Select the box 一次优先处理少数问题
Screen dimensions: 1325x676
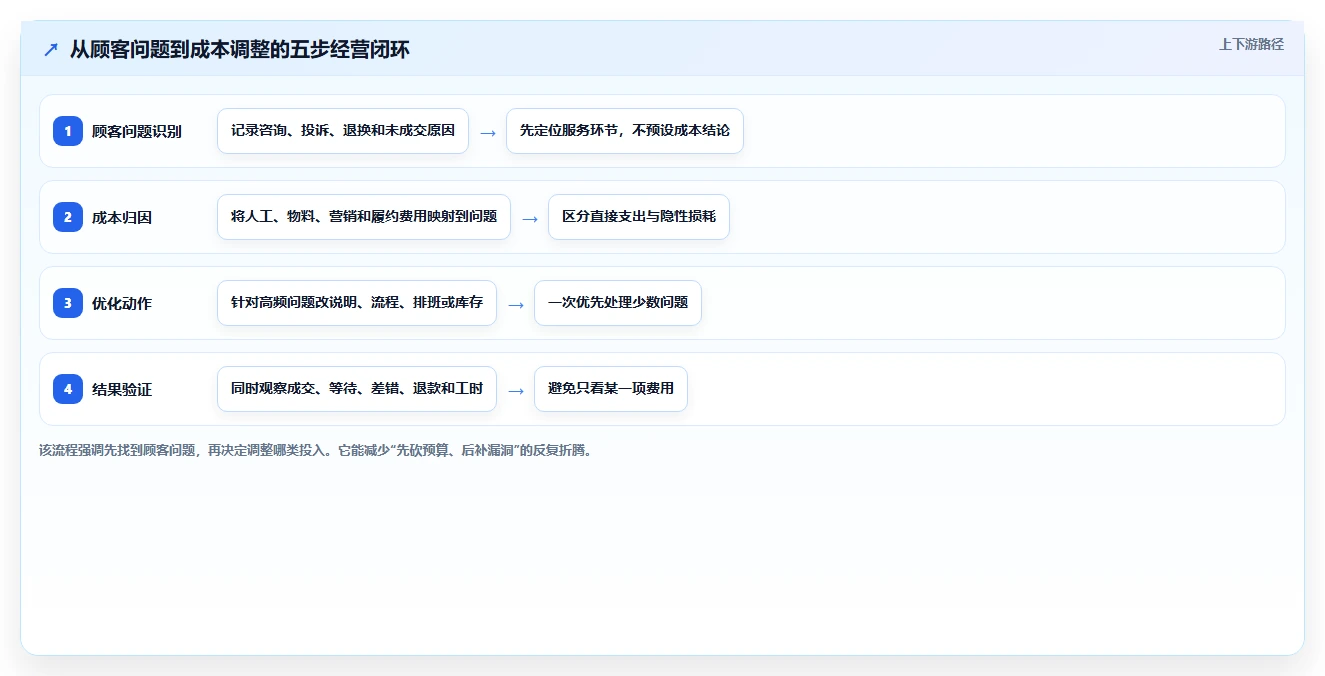[x=618, y=303]
